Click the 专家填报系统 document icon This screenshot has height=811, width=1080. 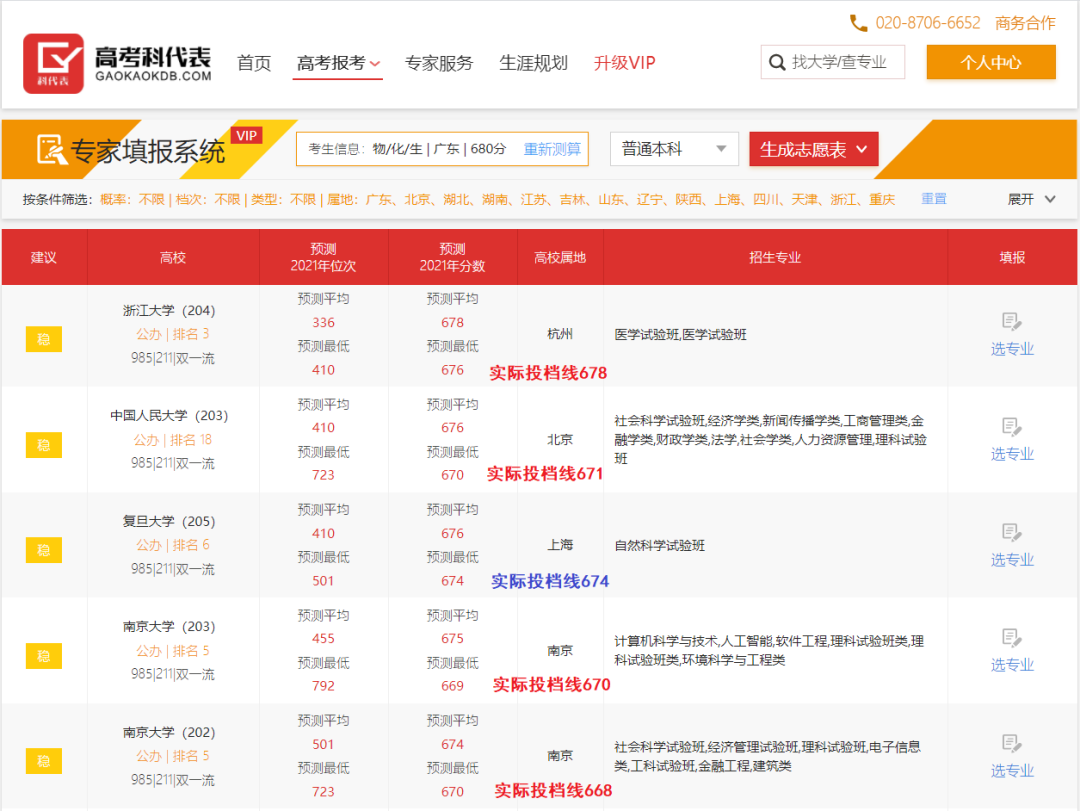click(51, 150)
